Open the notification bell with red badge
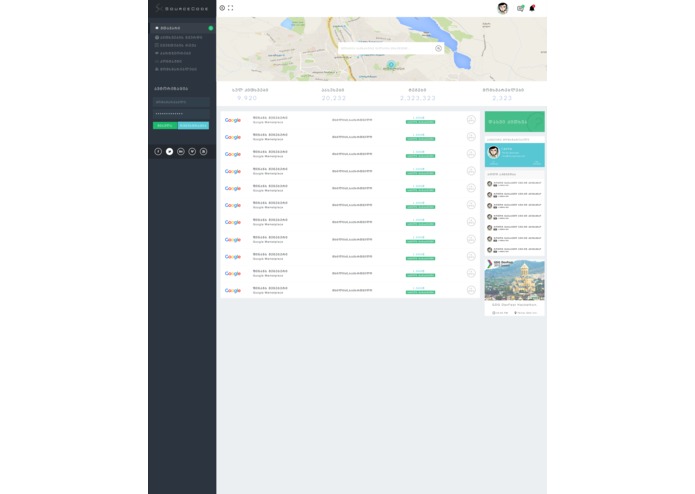Screen dimensions: 695x494 pyautogui.click(x=532, y=8)
